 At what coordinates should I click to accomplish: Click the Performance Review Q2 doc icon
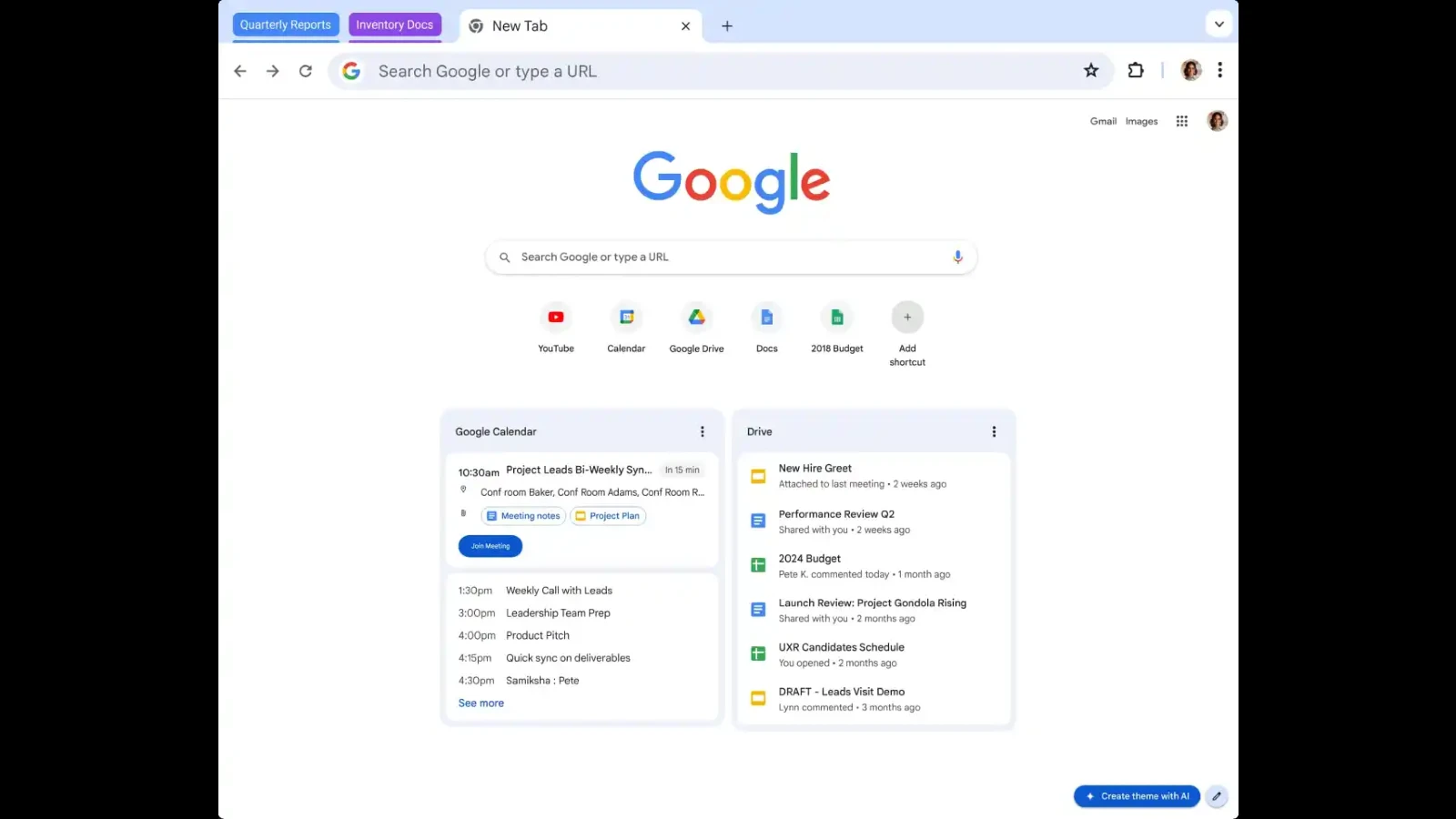tap(758, 521)
